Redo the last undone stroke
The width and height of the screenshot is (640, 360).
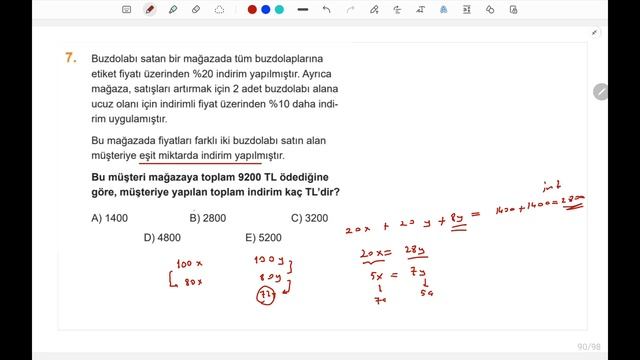click(350, 9)
